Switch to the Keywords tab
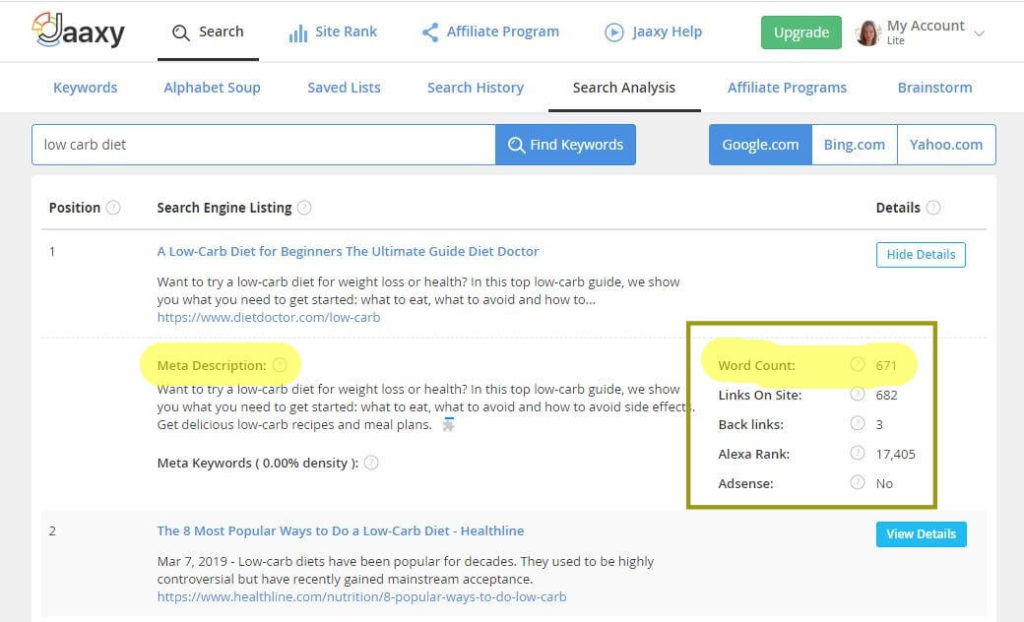The width and height of the screenshot is (1024, 622). (x=86, y=88)
